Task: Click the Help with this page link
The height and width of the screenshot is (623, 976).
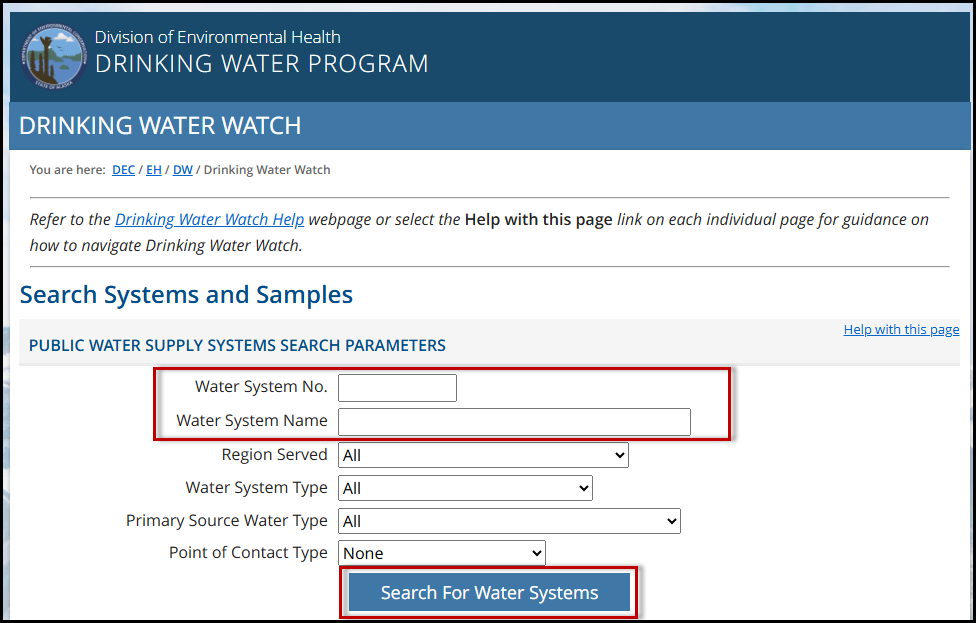Action: coord(901,329)
